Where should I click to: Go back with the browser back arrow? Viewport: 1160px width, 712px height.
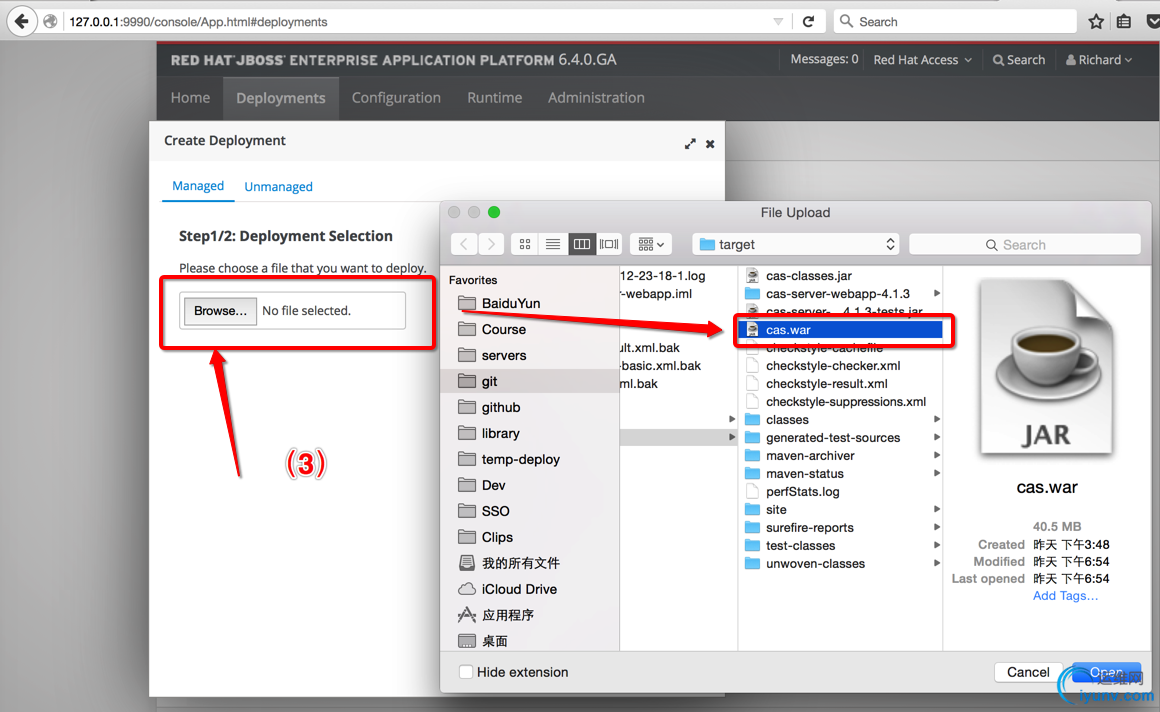coord(22,21)
